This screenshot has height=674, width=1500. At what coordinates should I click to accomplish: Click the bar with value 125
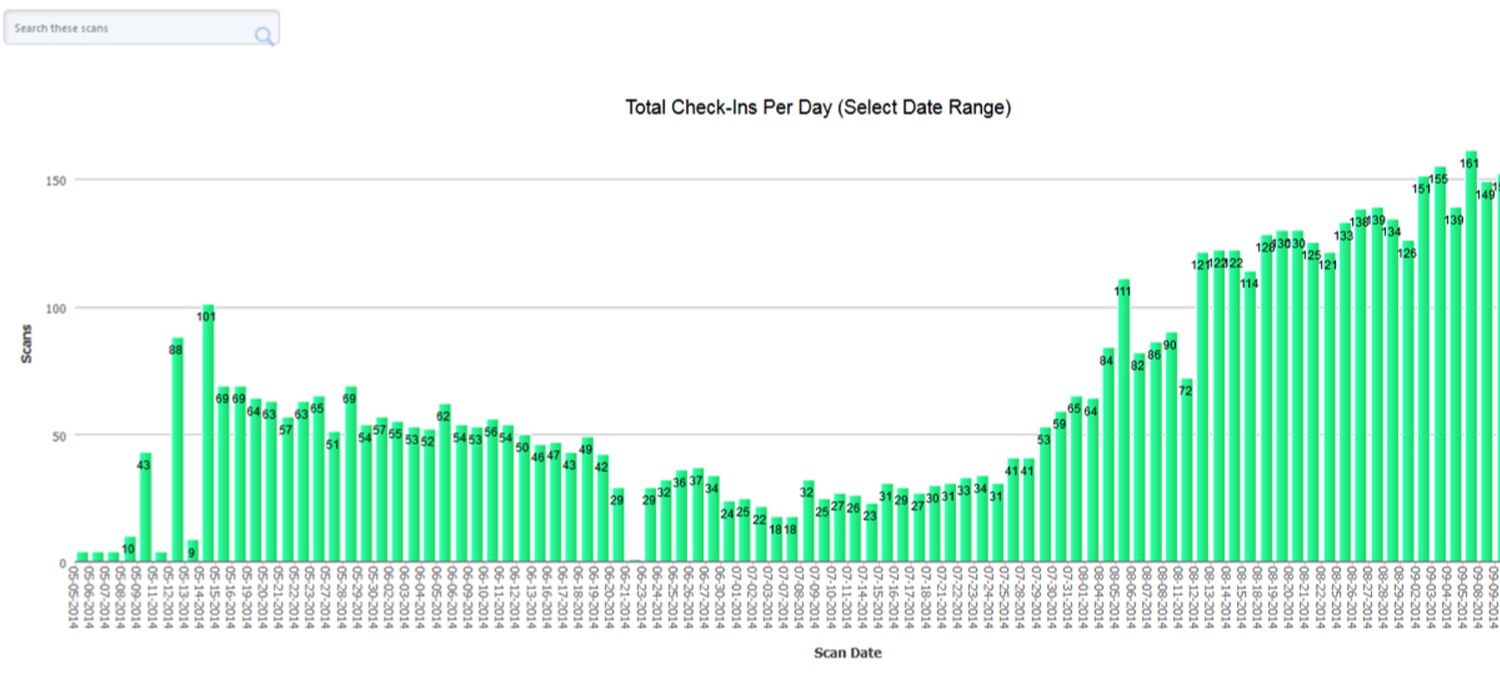point(1313,403)
